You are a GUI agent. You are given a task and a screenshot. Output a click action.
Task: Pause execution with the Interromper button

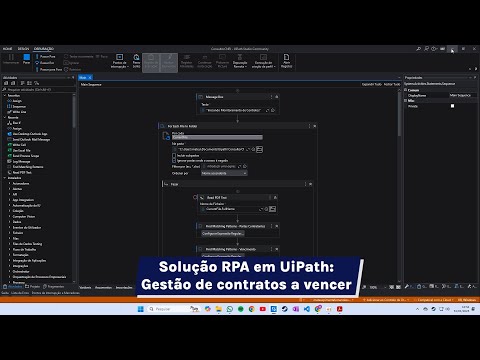[11, 59]
